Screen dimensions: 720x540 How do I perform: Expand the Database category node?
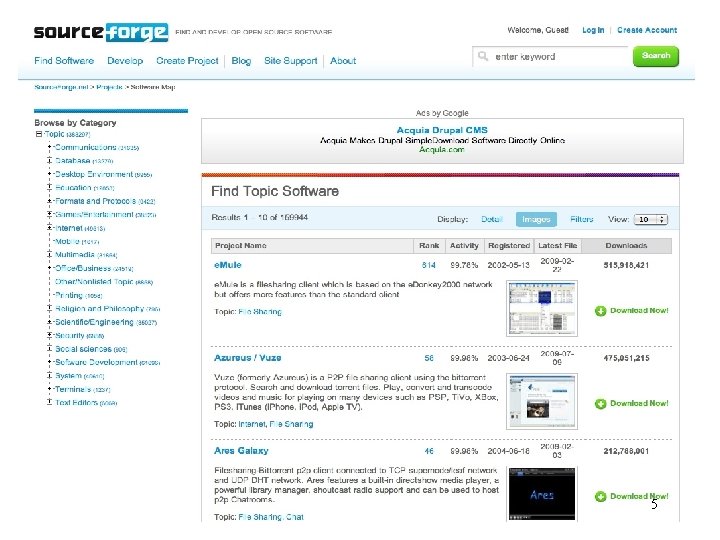49,161
